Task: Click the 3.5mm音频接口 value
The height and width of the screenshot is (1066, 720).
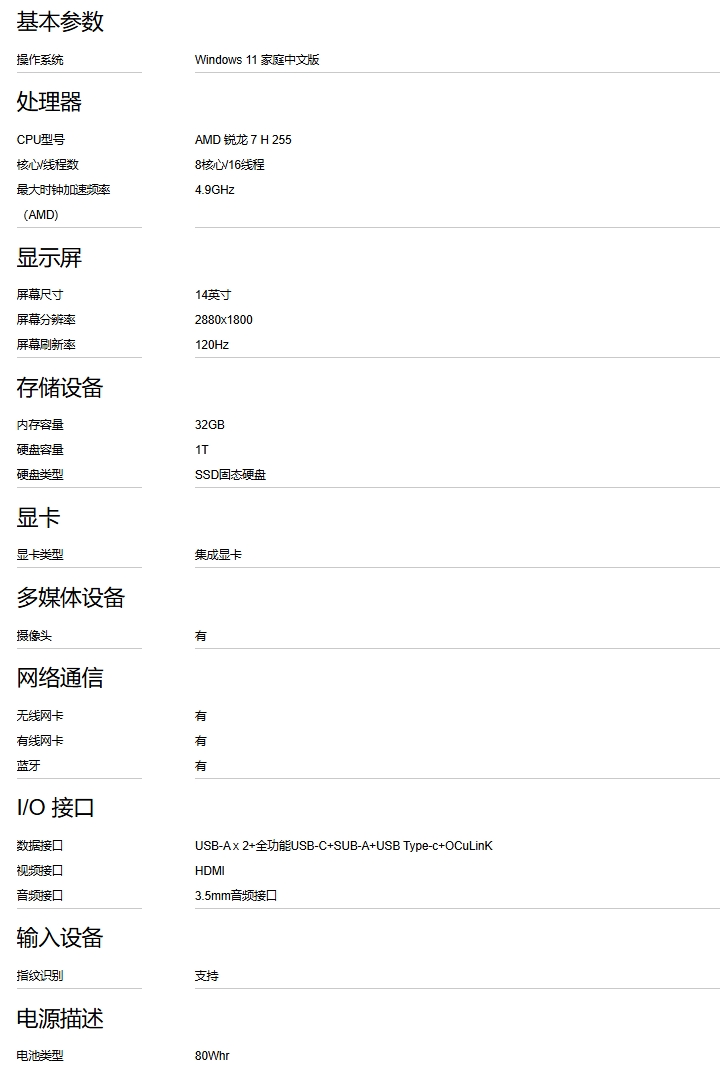Action: tap(236, 896)
